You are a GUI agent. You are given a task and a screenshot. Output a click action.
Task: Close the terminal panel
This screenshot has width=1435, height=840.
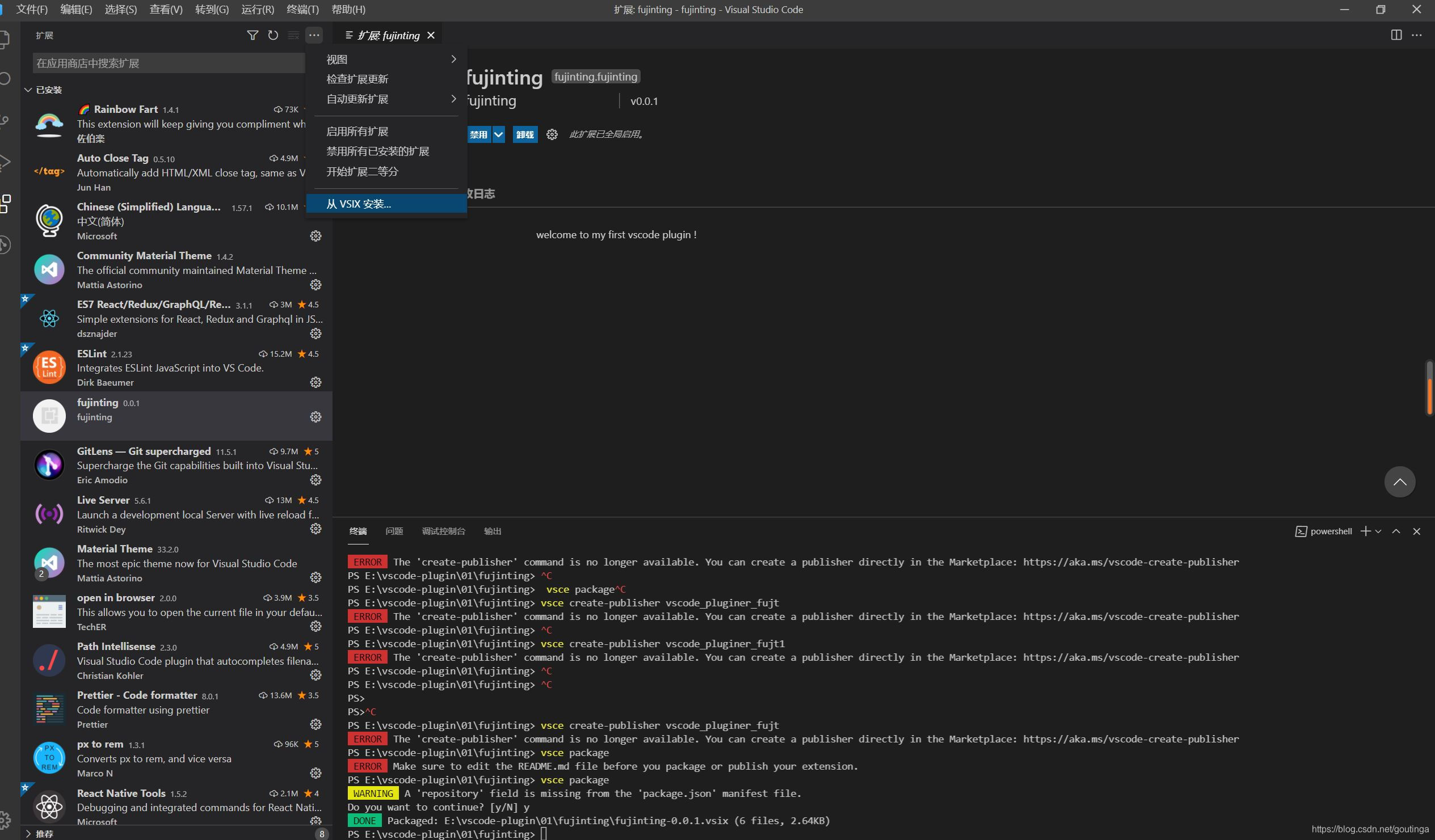[1416, 531]
